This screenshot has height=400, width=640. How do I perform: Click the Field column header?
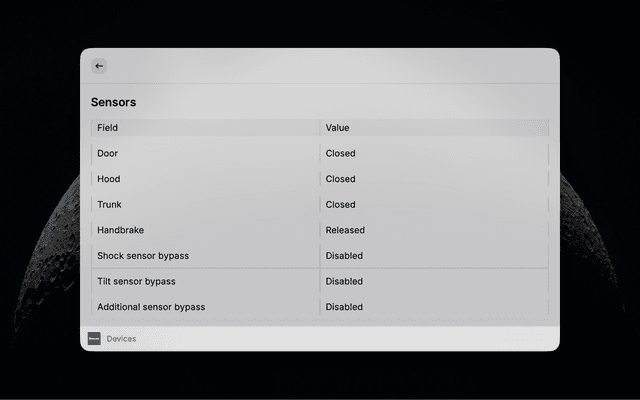(x=206, y=128)
